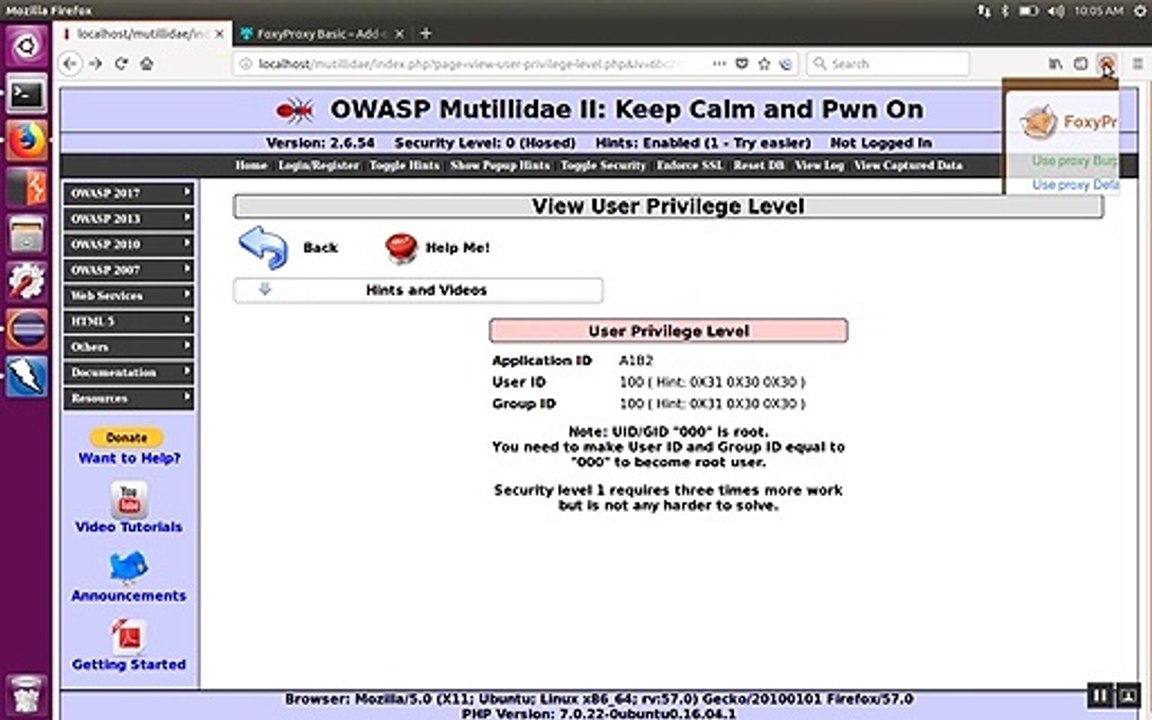Image resolution: width=1152 pixels, height=720 pixels.
Task: Bookmark this page with star icon
Action: click(x=764, y=64)
